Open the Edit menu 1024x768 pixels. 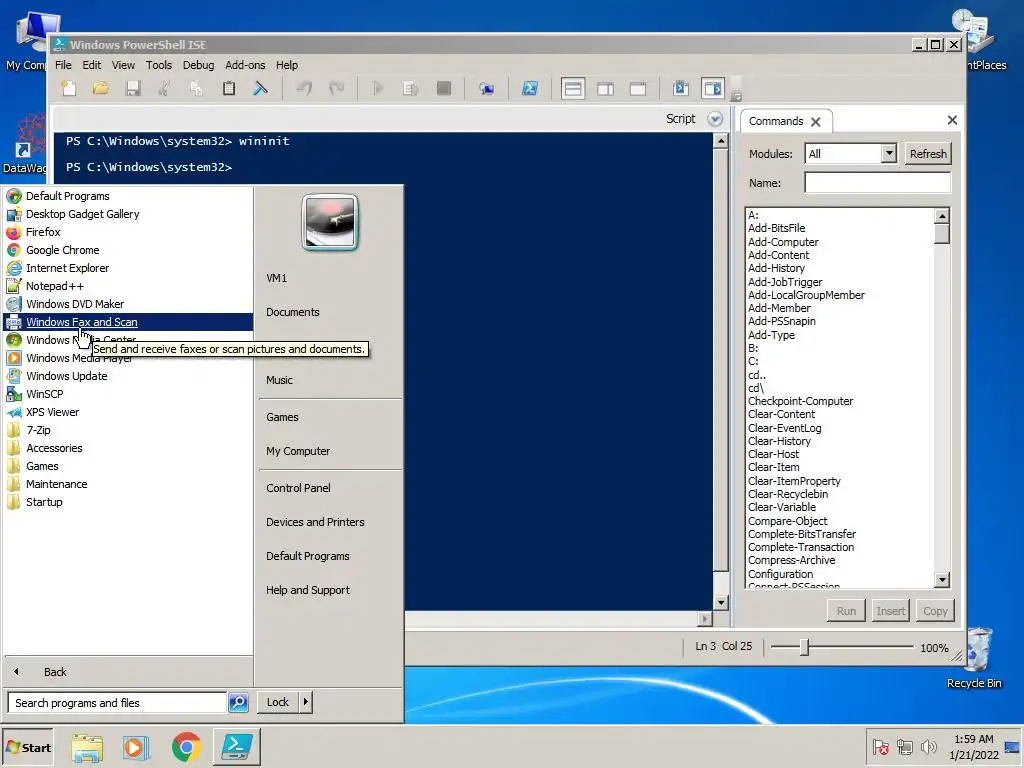click(91, 65)
